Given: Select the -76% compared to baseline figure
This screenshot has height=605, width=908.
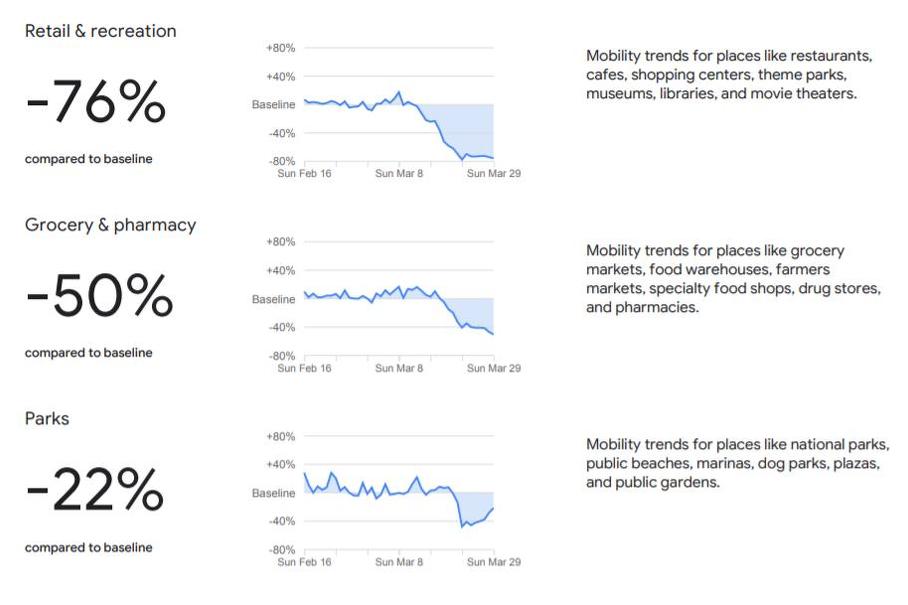Looking at the screenshot, I should tap(96, 101).
